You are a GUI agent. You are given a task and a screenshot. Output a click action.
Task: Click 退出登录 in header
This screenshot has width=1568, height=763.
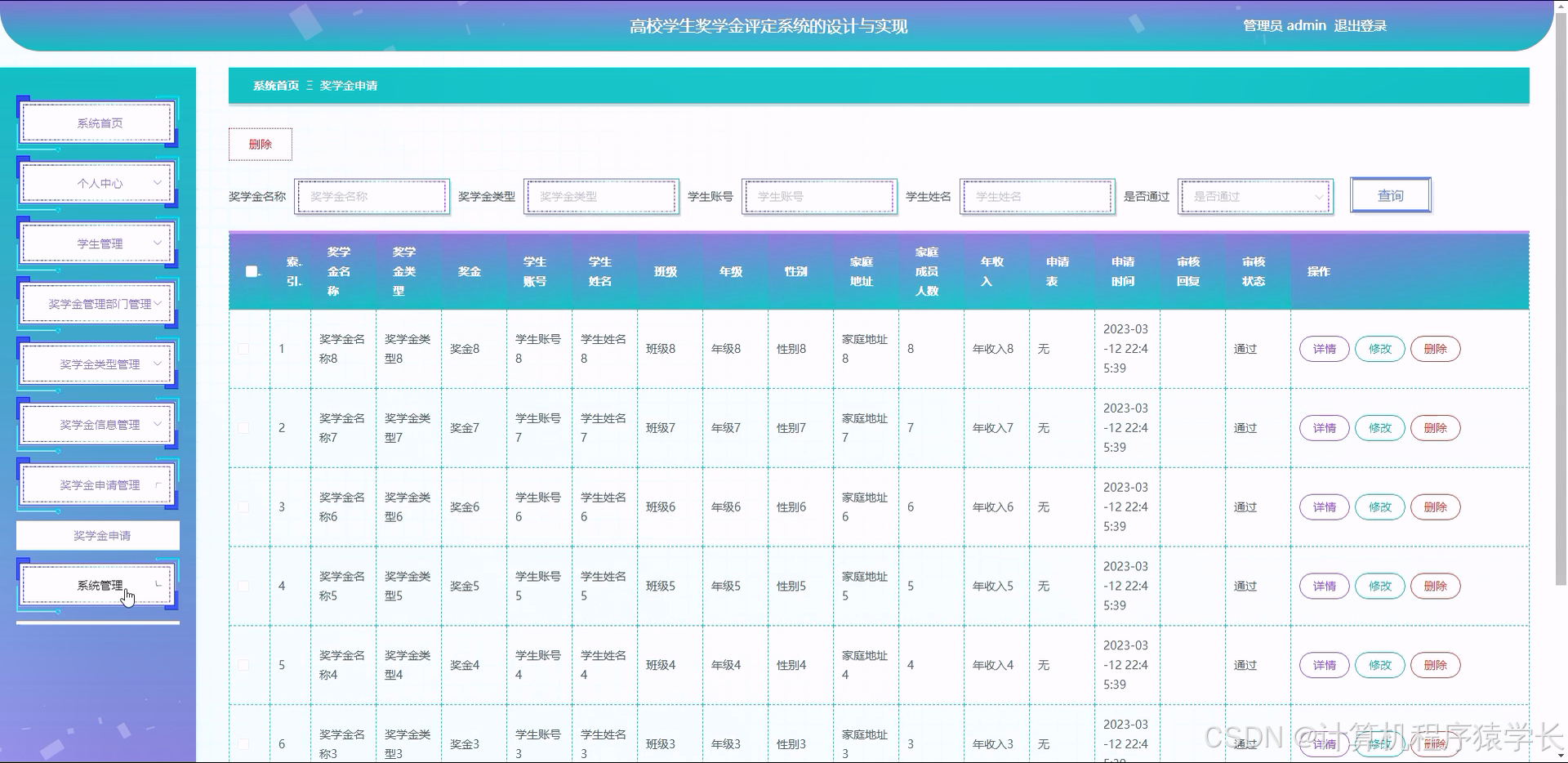pos(1361,26)
